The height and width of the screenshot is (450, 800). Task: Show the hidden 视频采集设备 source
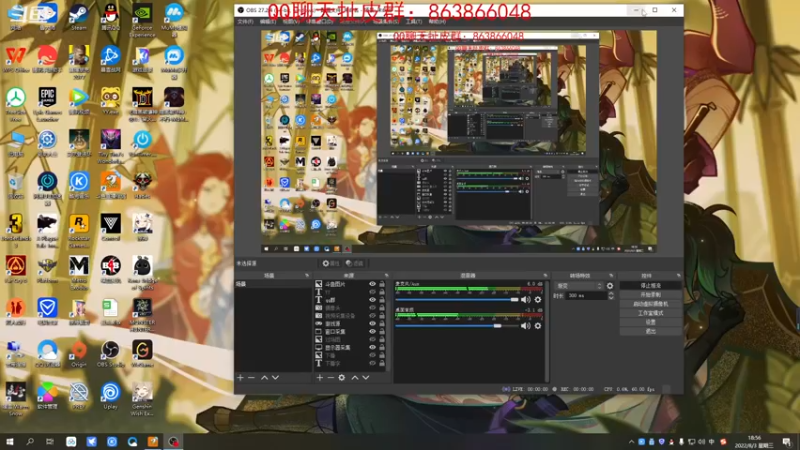pos(372,315)
